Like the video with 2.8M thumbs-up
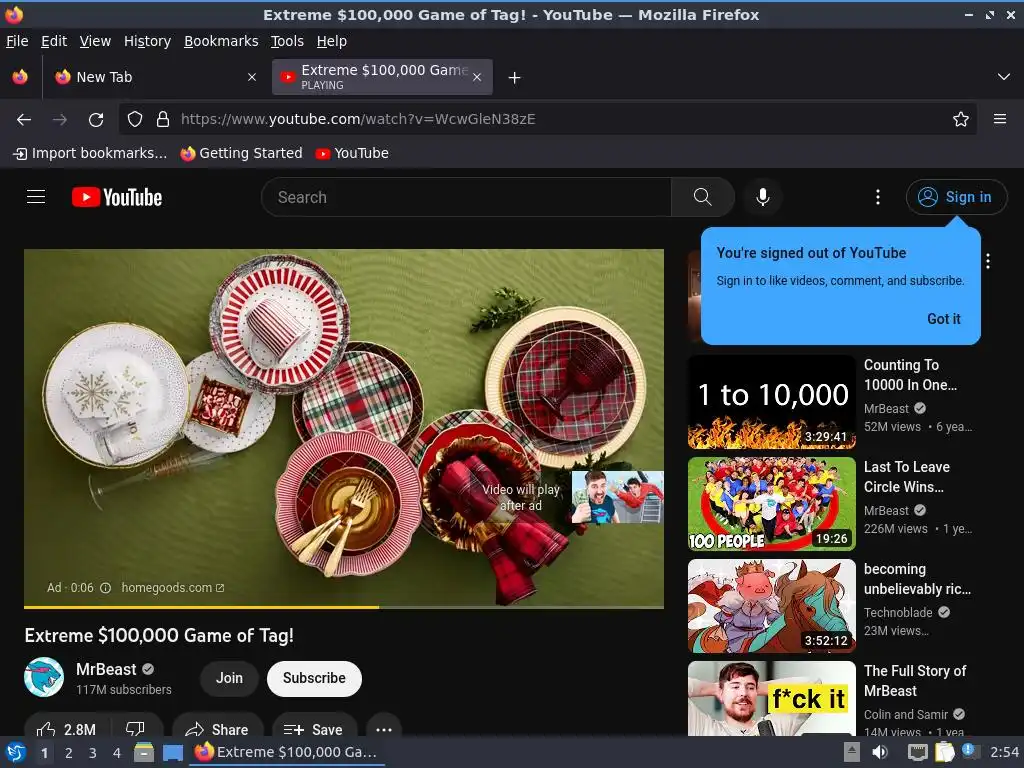 67,729
